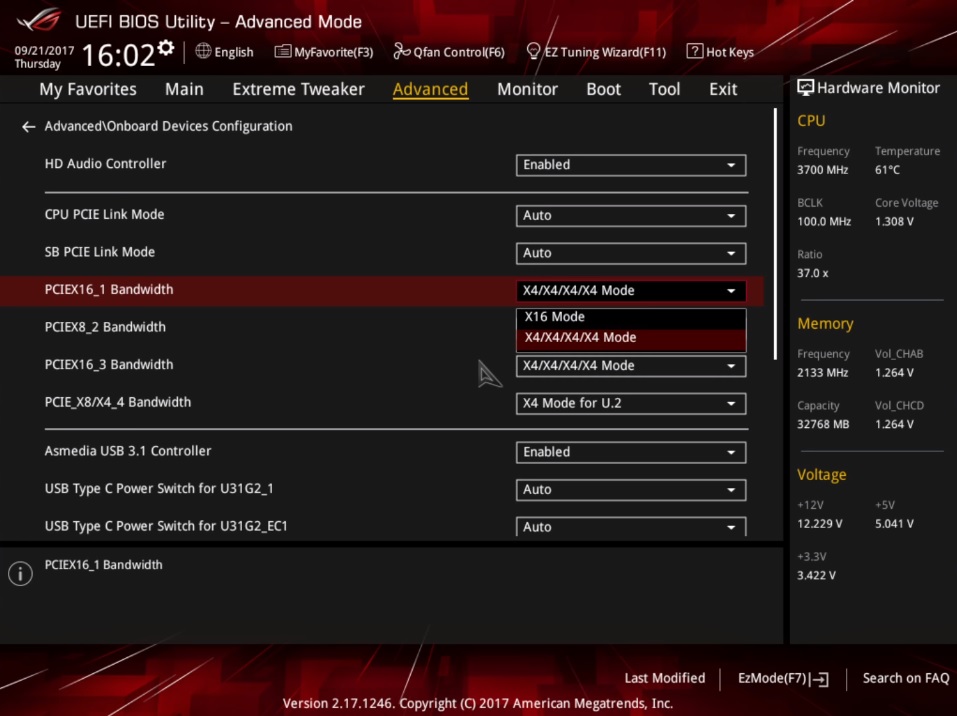Click the 16:02 clock display
The height and width of the screenshot is (716, 957).
click(x=118, y=55)
